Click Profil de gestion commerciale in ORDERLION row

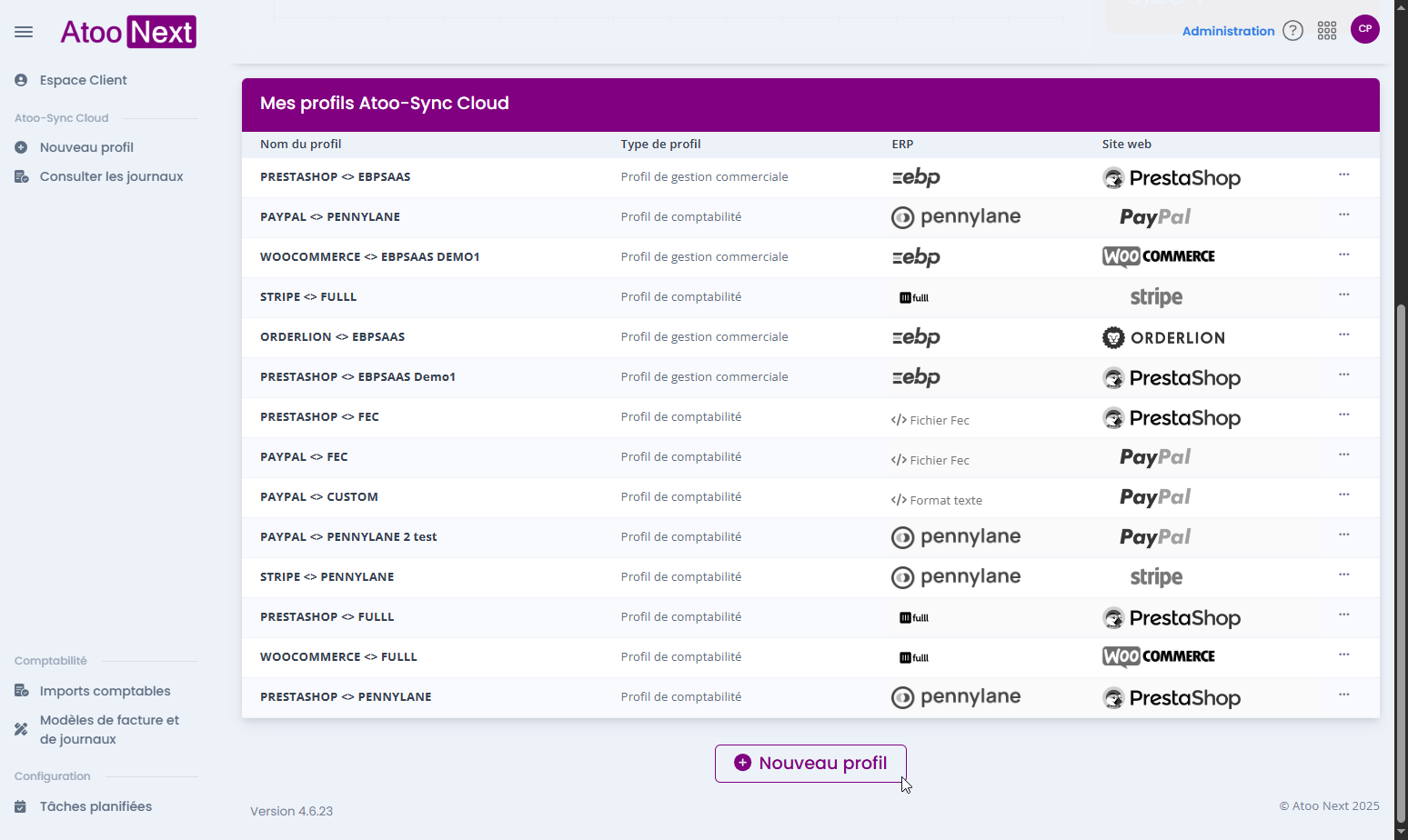[704, 336]
